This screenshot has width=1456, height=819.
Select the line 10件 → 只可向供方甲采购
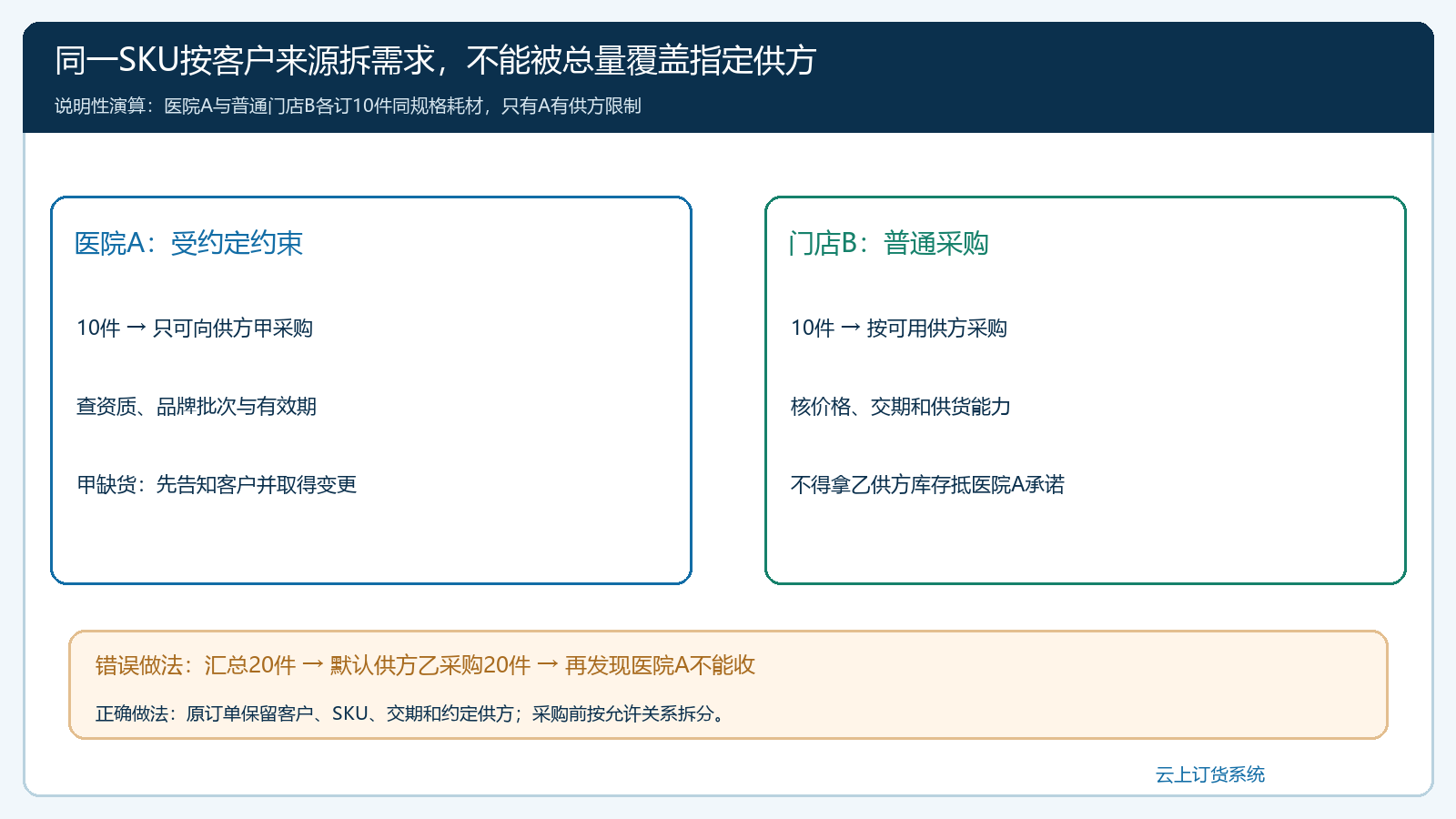pos(195,328)
